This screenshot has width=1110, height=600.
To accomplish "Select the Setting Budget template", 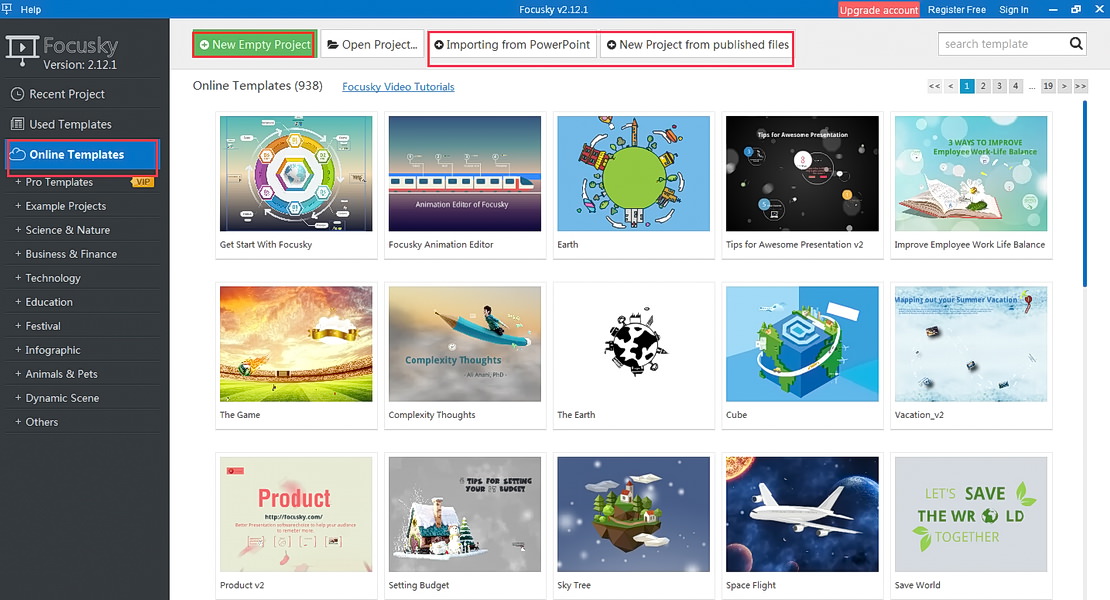I will [464, 526].
